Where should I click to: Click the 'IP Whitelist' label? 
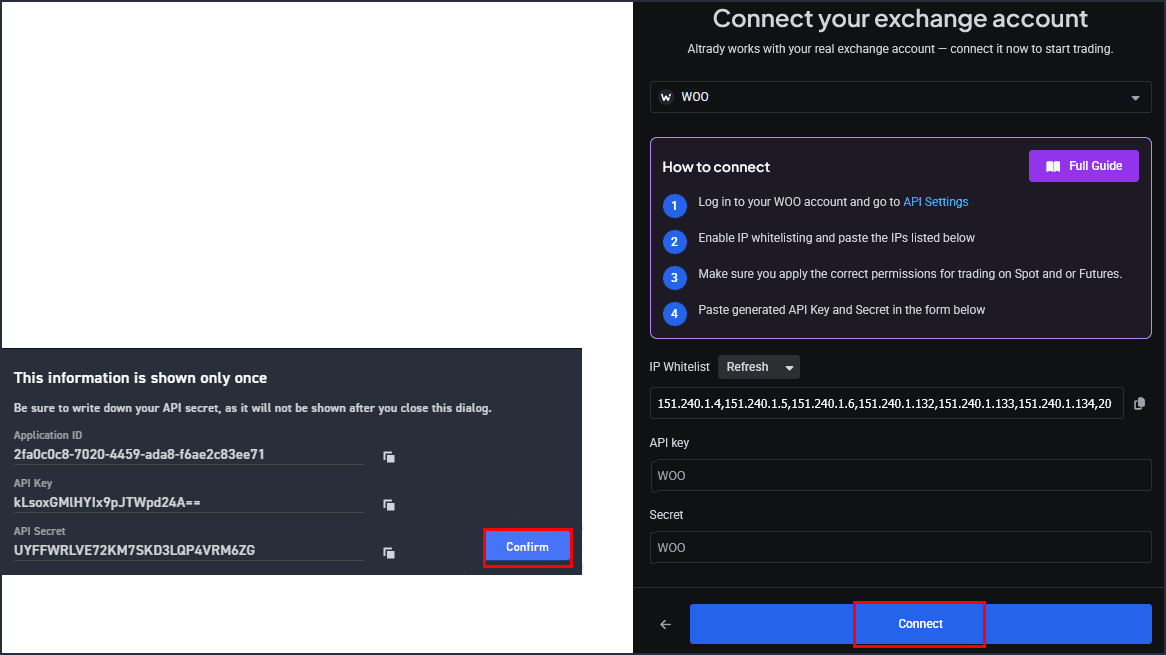680,367
